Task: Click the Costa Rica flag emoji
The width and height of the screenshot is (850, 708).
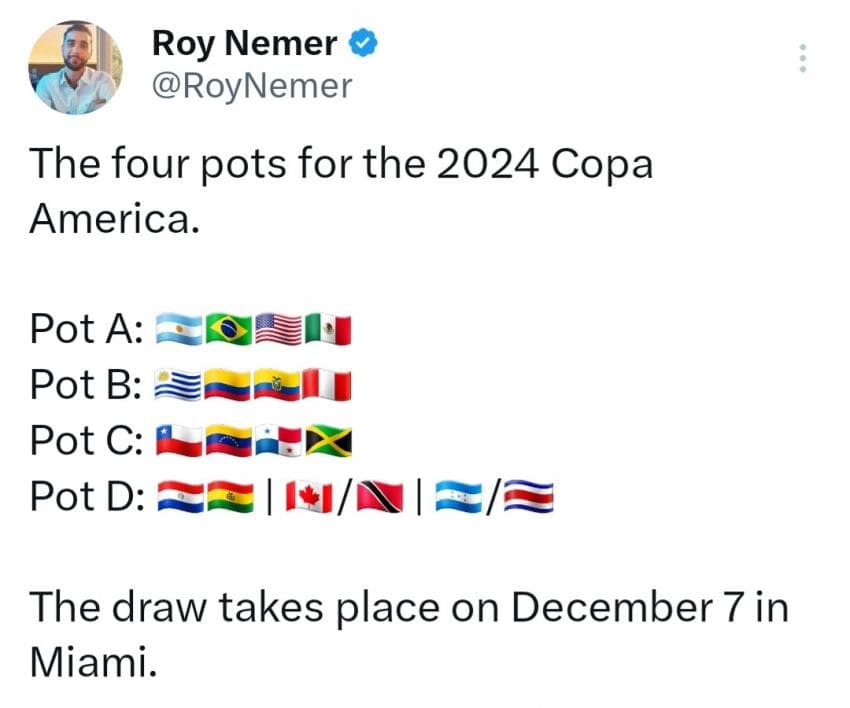Action: [x=530, y=494]
